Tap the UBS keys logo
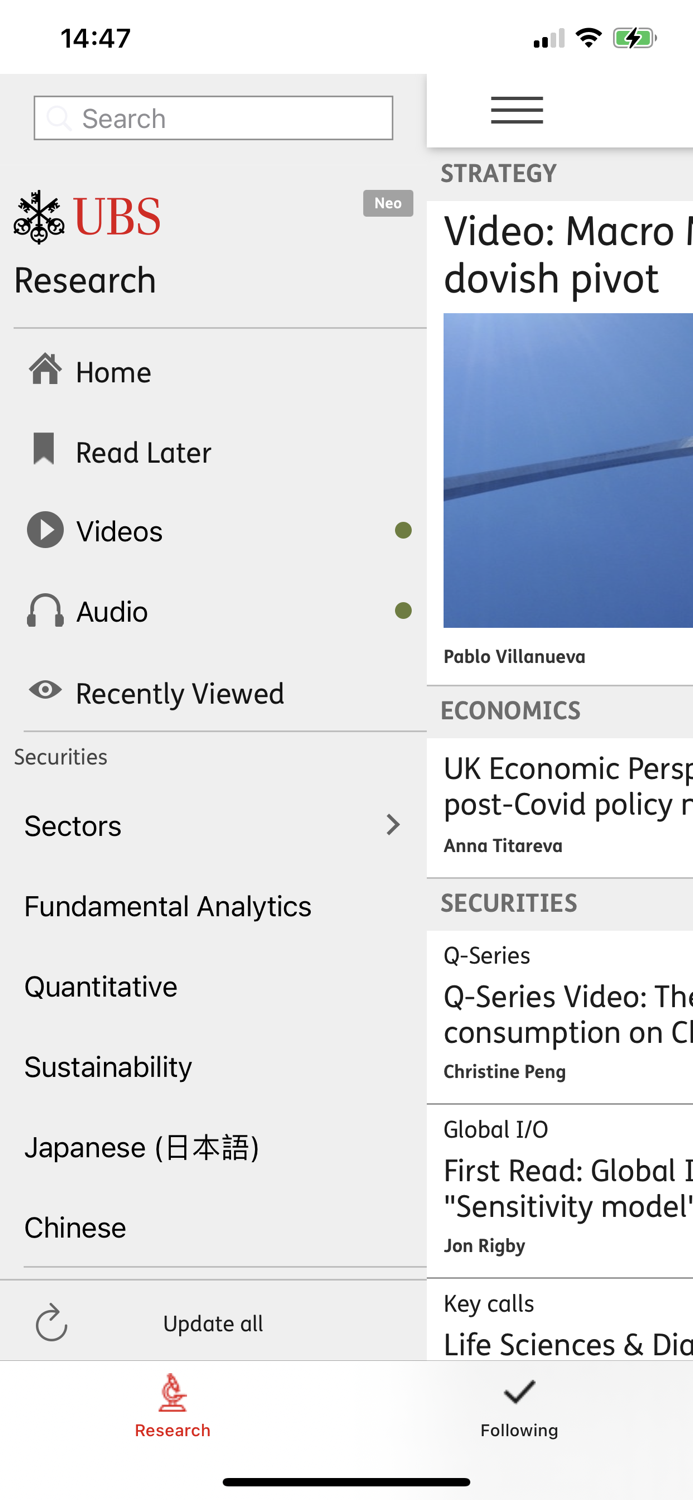 pyautogui.click(x=39, y=217)
